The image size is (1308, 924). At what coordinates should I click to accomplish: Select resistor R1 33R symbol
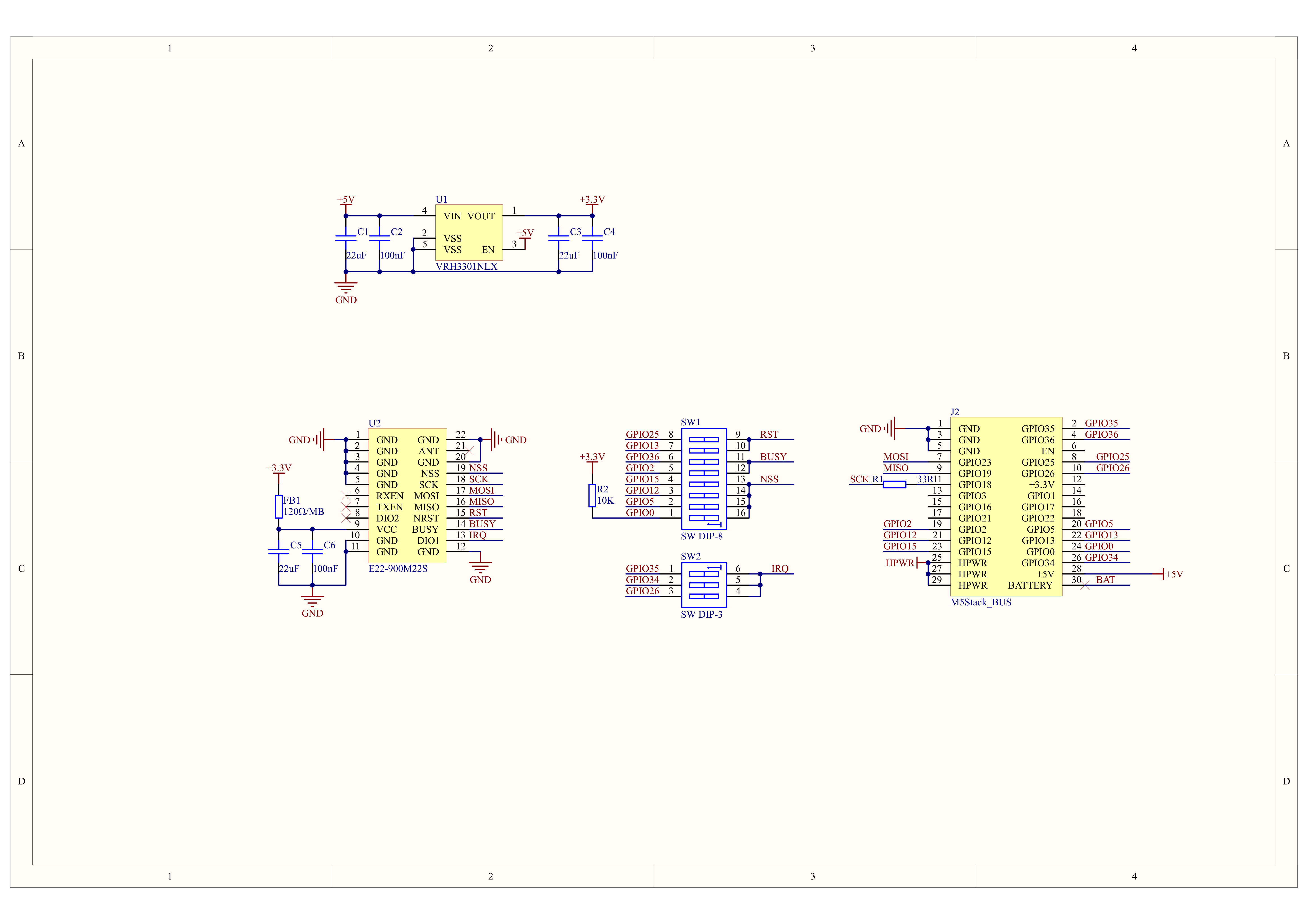pyautogui.click(x=895, y=485)
